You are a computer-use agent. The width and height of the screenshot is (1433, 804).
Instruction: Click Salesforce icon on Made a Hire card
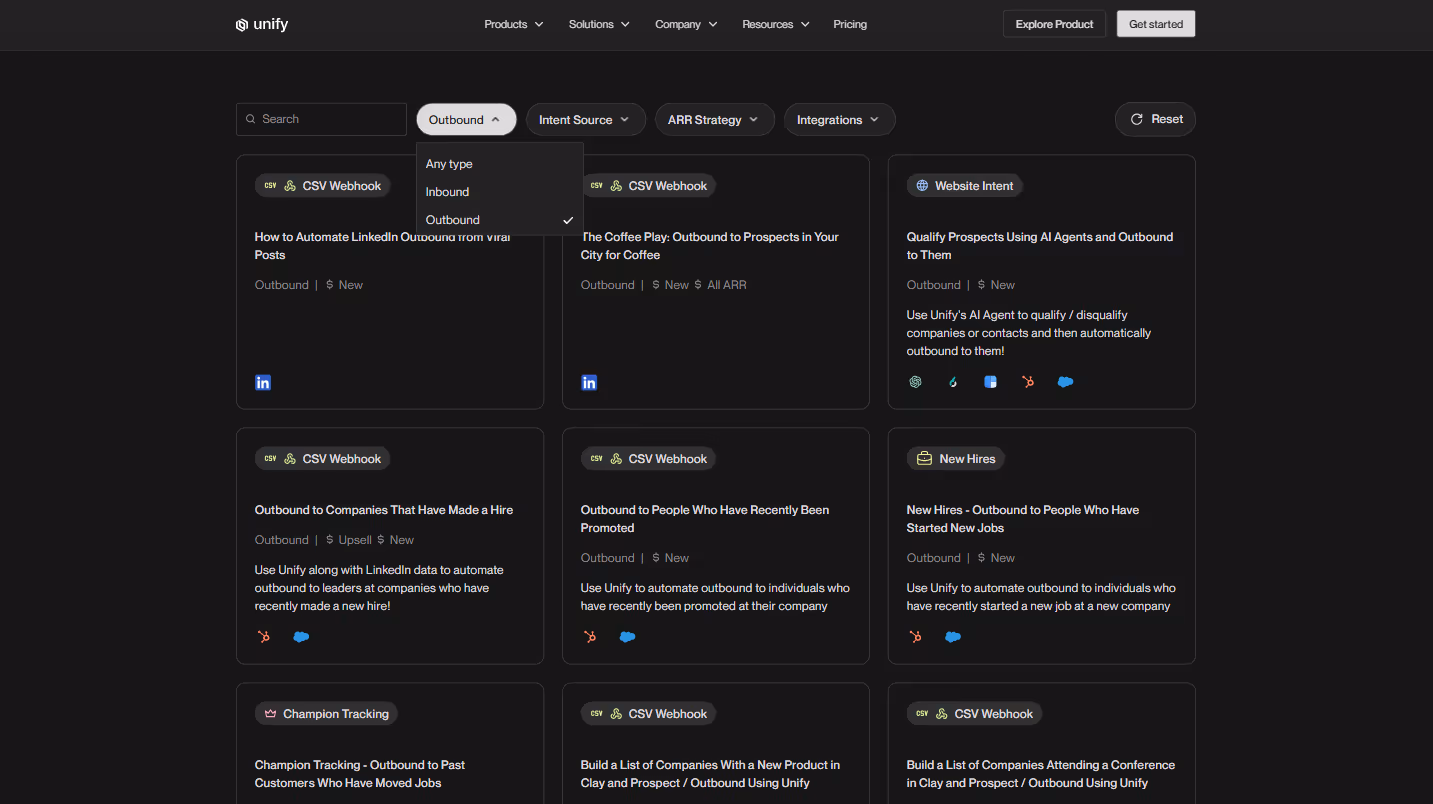point(301,636)
